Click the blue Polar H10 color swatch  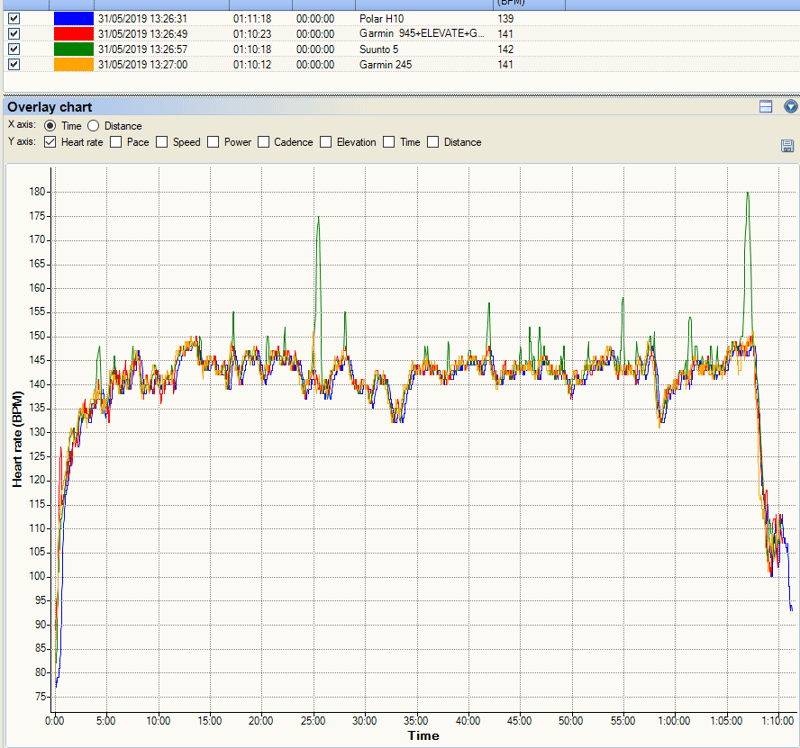(x=73, y=18)
